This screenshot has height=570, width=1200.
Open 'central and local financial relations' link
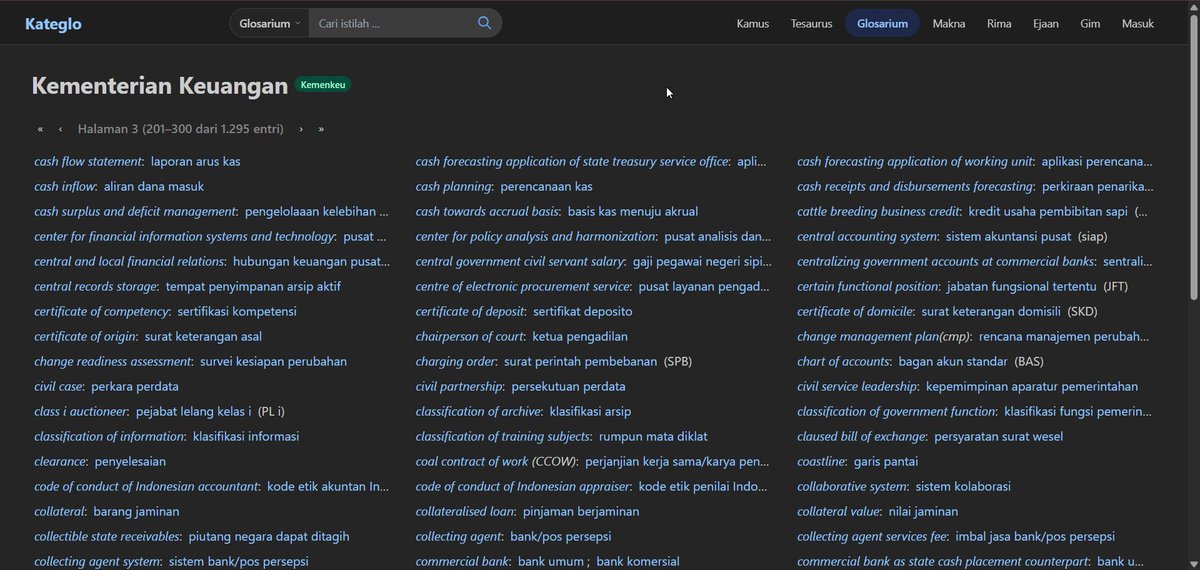pos(129,261)
